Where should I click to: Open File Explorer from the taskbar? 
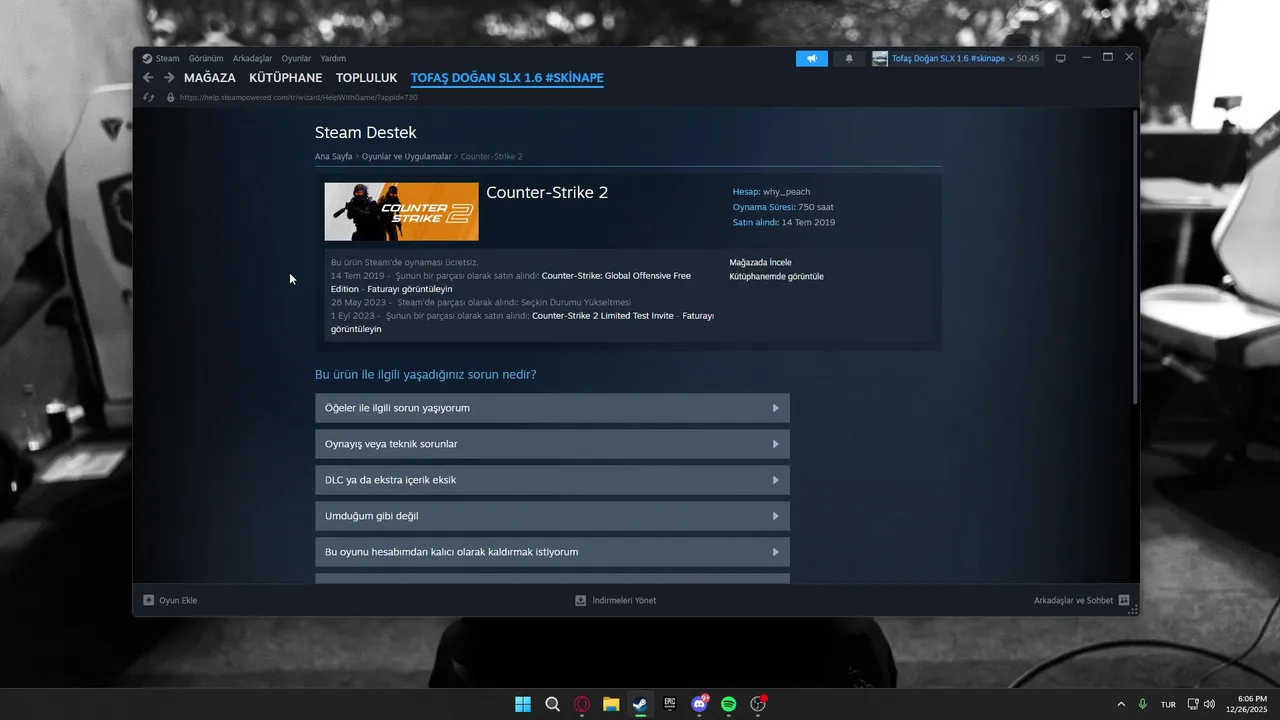point(611,704)
